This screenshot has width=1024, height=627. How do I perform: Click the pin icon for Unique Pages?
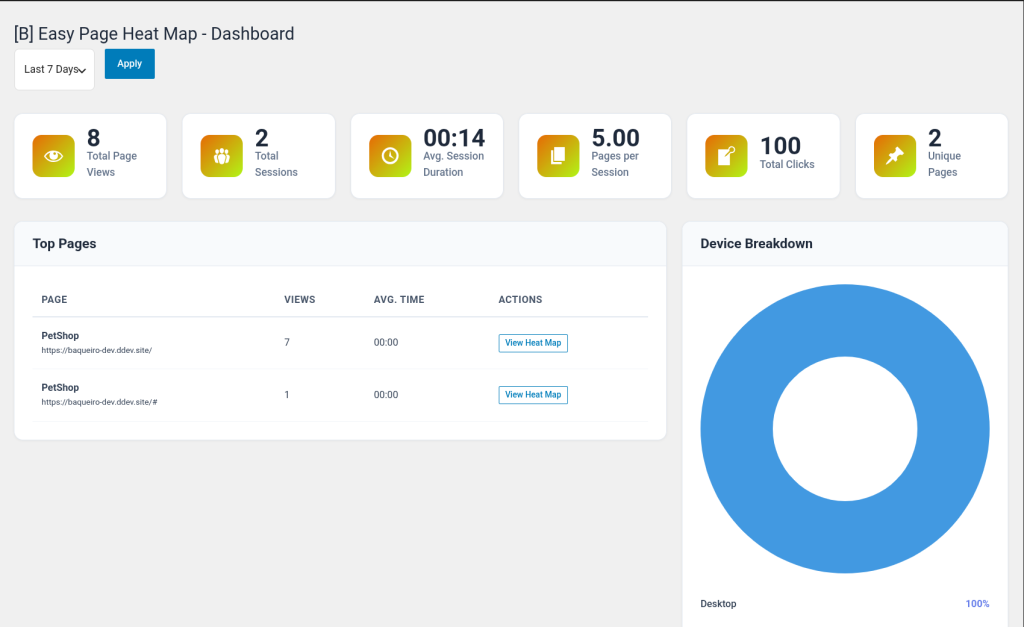pos(895,156)
